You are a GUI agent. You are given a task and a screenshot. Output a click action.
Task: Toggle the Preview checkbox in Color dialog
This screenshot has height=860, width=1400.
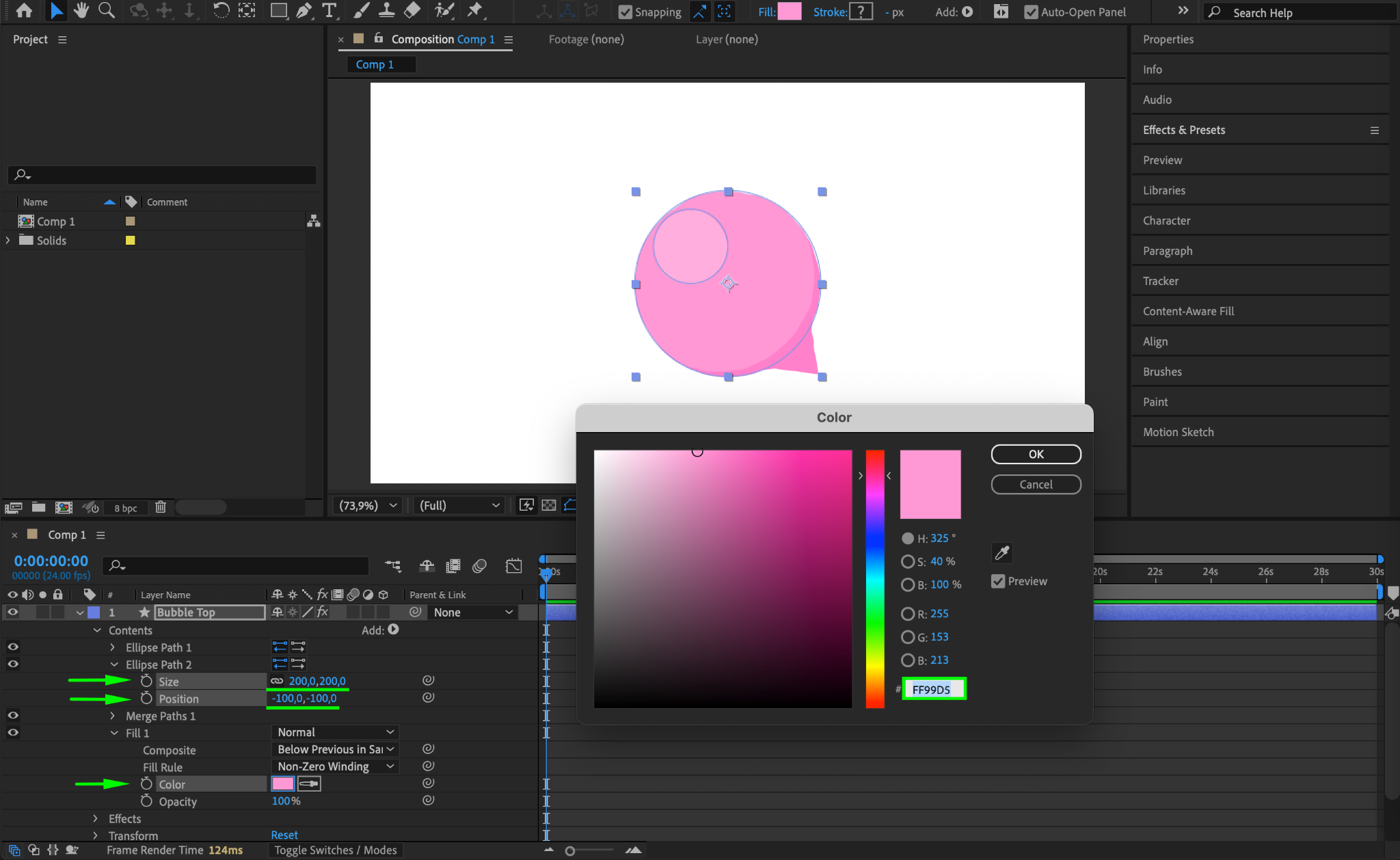998,581
